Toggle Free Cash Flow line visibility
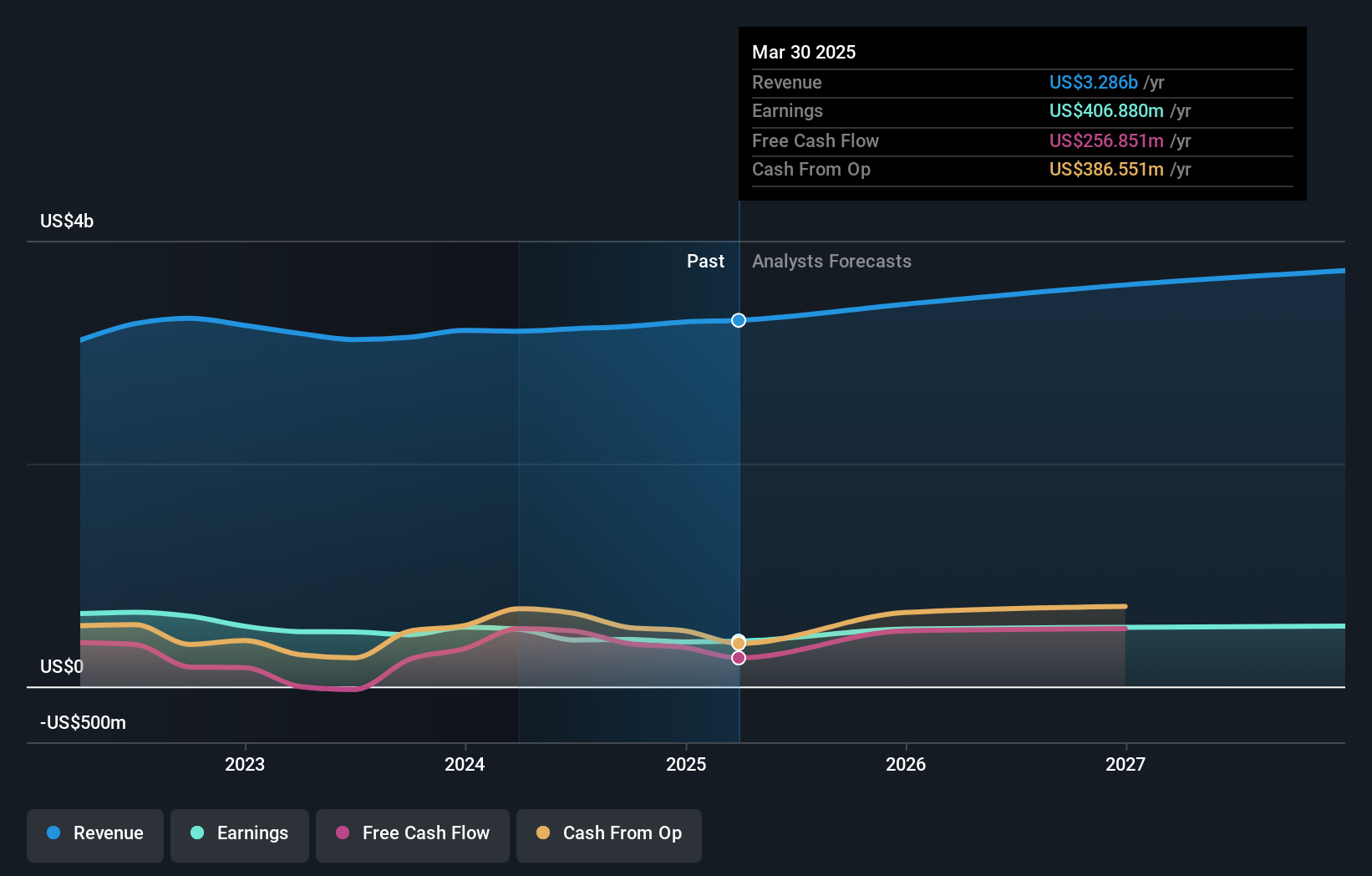This screenshot has width=1372, height=876. pos(412,833)
